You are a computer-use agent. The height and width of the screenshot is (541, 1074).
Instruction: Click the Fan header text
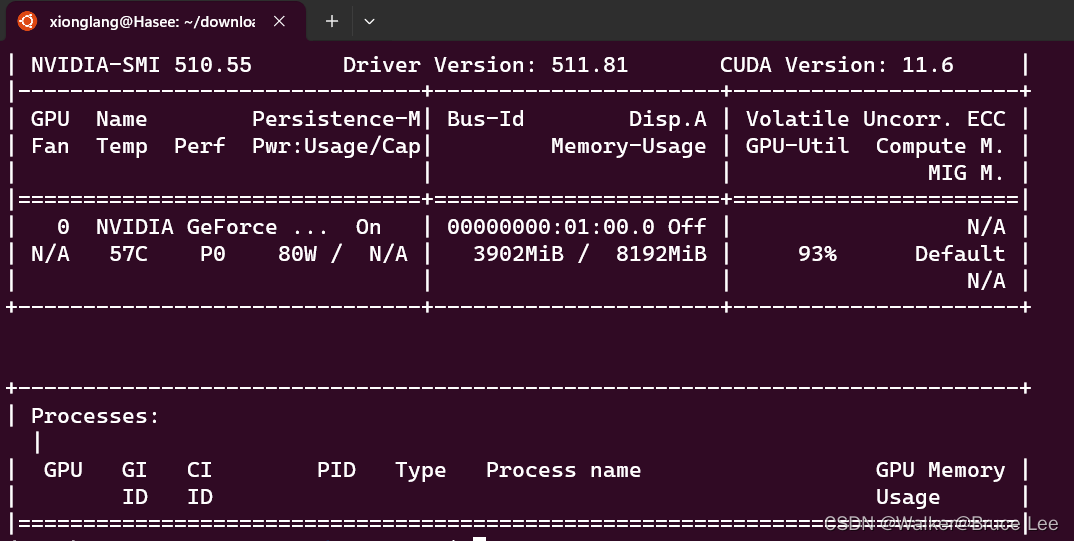[50, 146]
